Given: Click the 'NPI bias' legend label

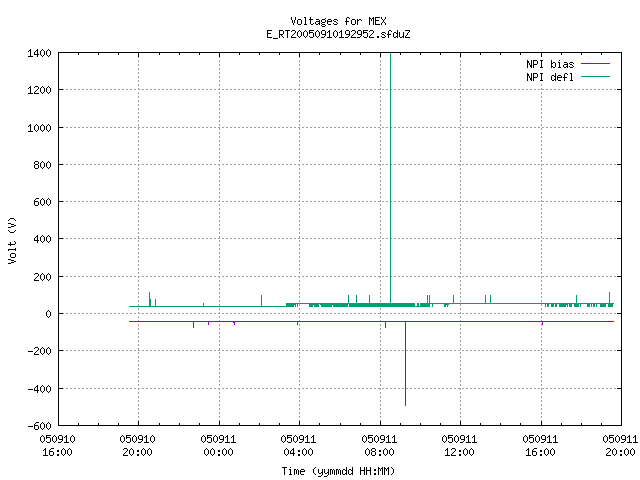Looking at the screenshot, I should [x=550, y=64].
